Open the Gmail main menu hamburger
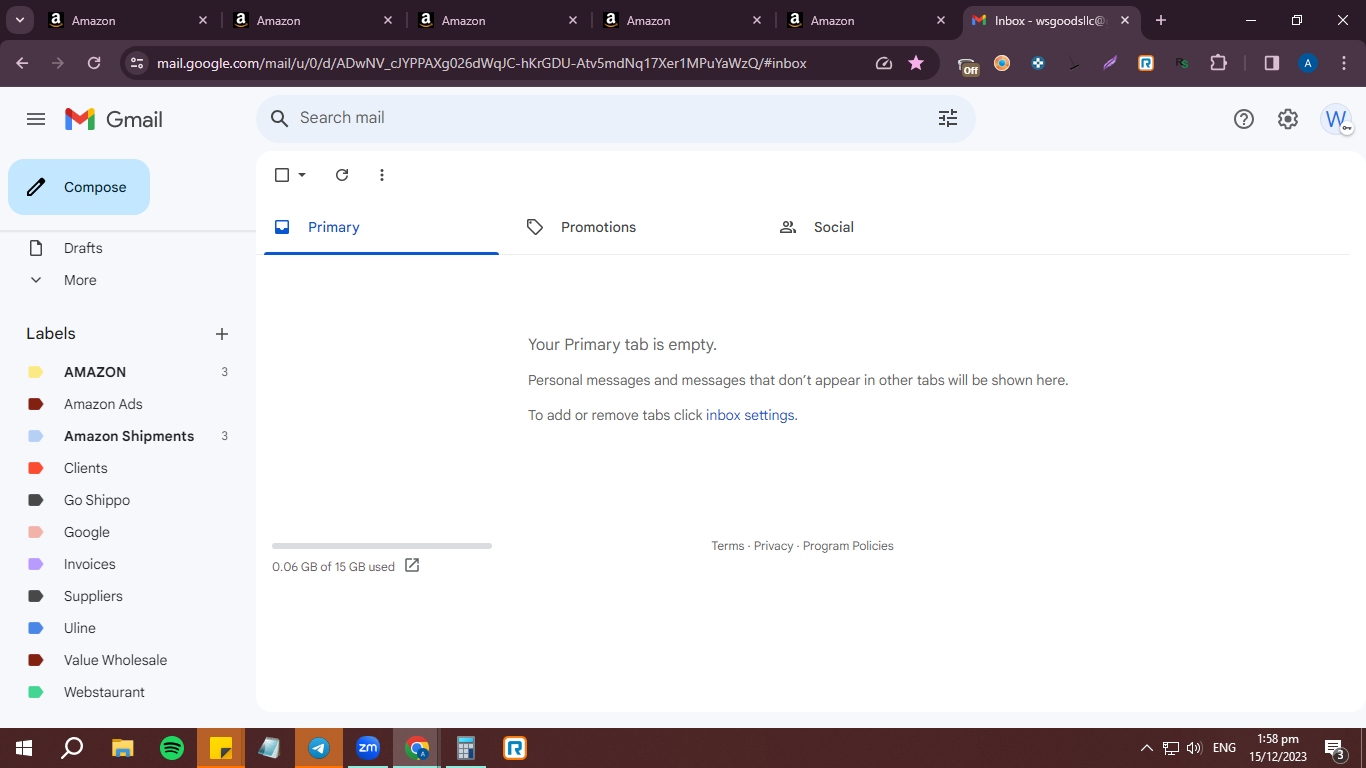 click(36, 119)
